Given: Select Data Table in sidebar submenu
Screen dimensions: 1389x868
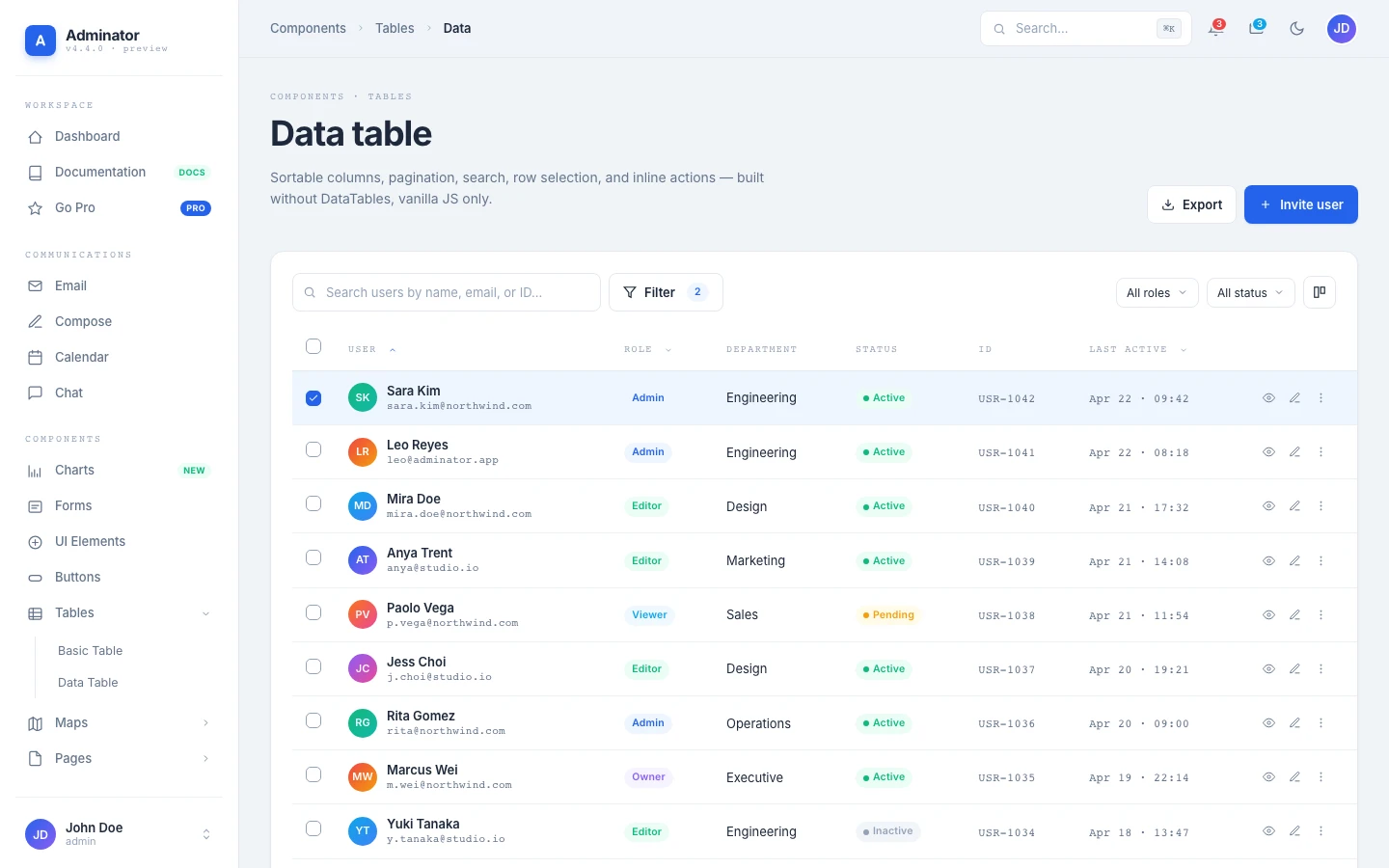Looking at the screenshot, I should pos(88,683).
